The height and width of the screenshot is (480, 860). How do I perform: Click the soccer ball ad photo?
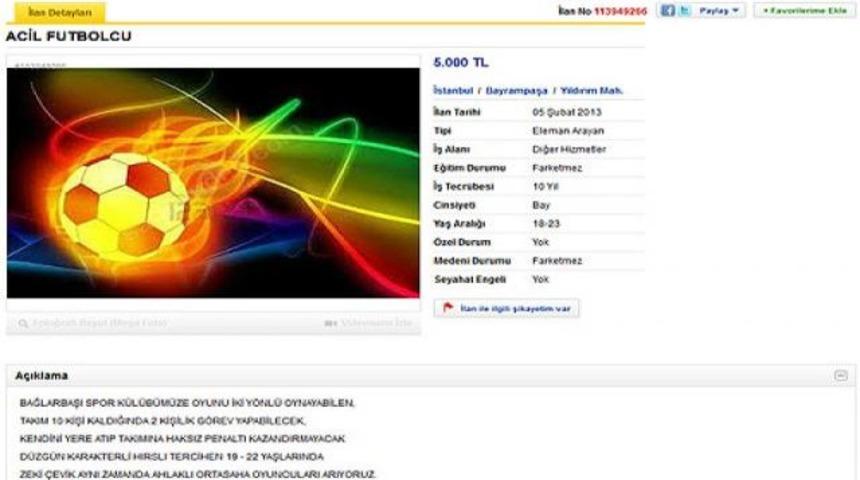coord(212,182)
